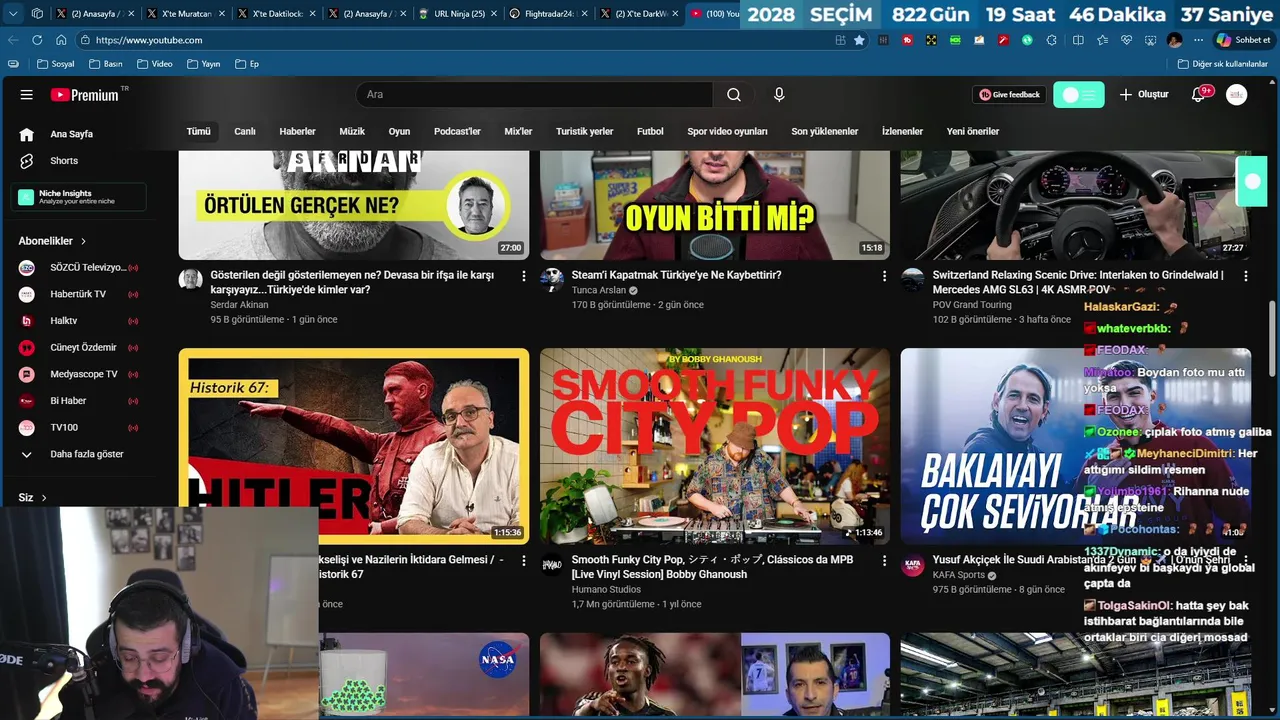Click the Oluştur create button
The width and height of the screenshot is (1280, 720).
1144,94
